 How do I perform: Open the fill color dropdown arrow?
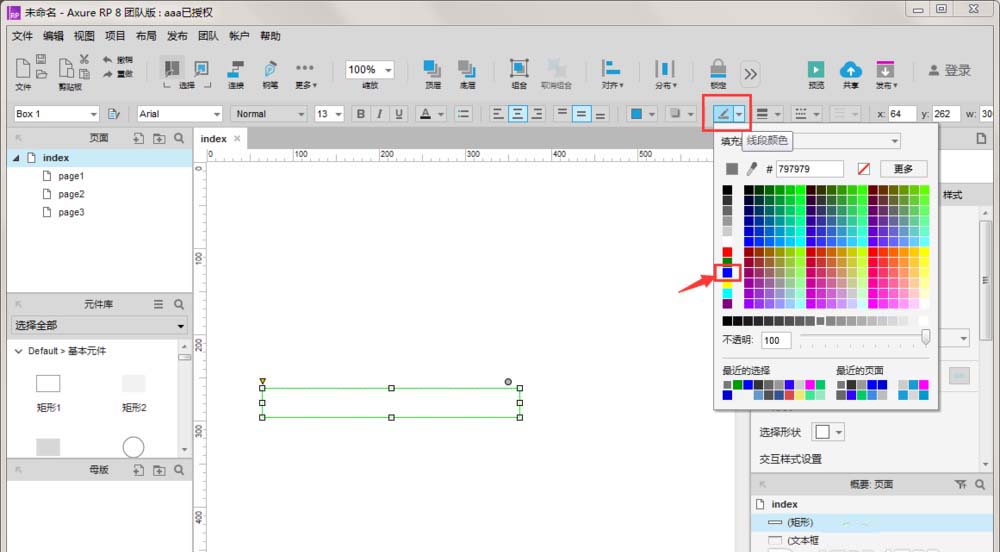pos(652,115)
